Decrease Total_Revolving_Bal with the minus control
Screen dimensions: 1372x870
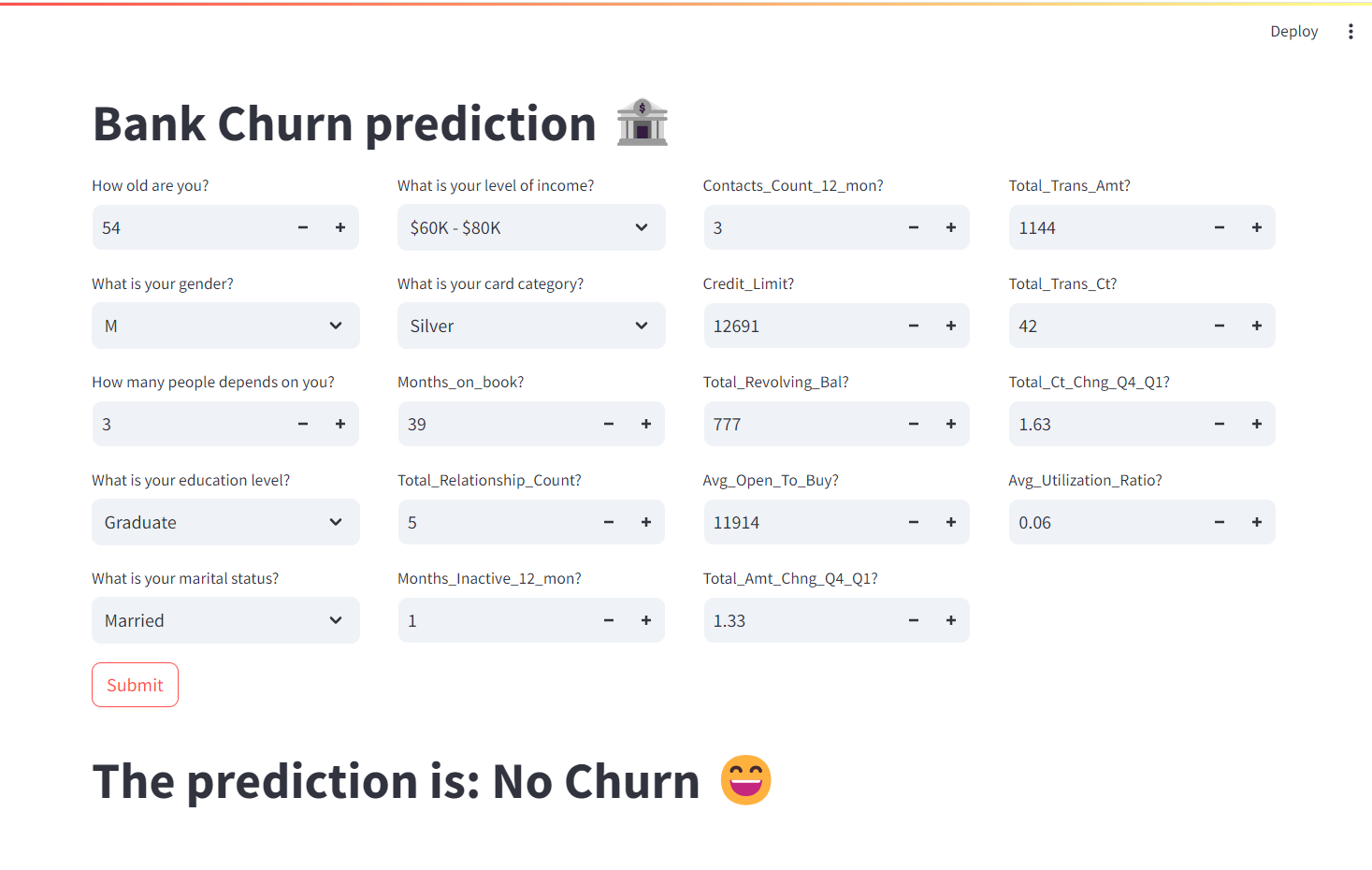[913, 424]
